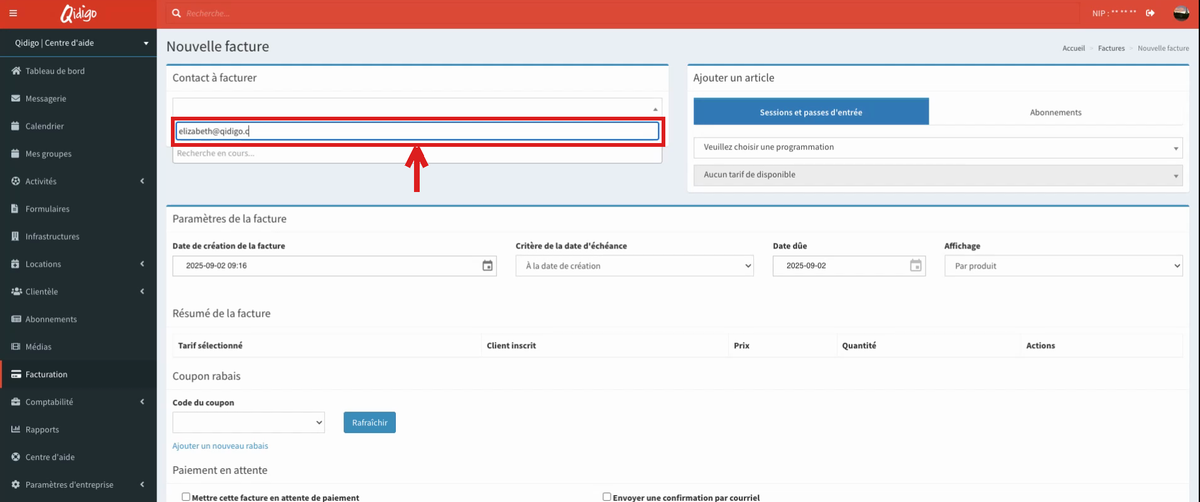Screen dimensions: 1200x502
Task: Open Veuillez choisir une programmation dropdown
Action: pos(938,147)
